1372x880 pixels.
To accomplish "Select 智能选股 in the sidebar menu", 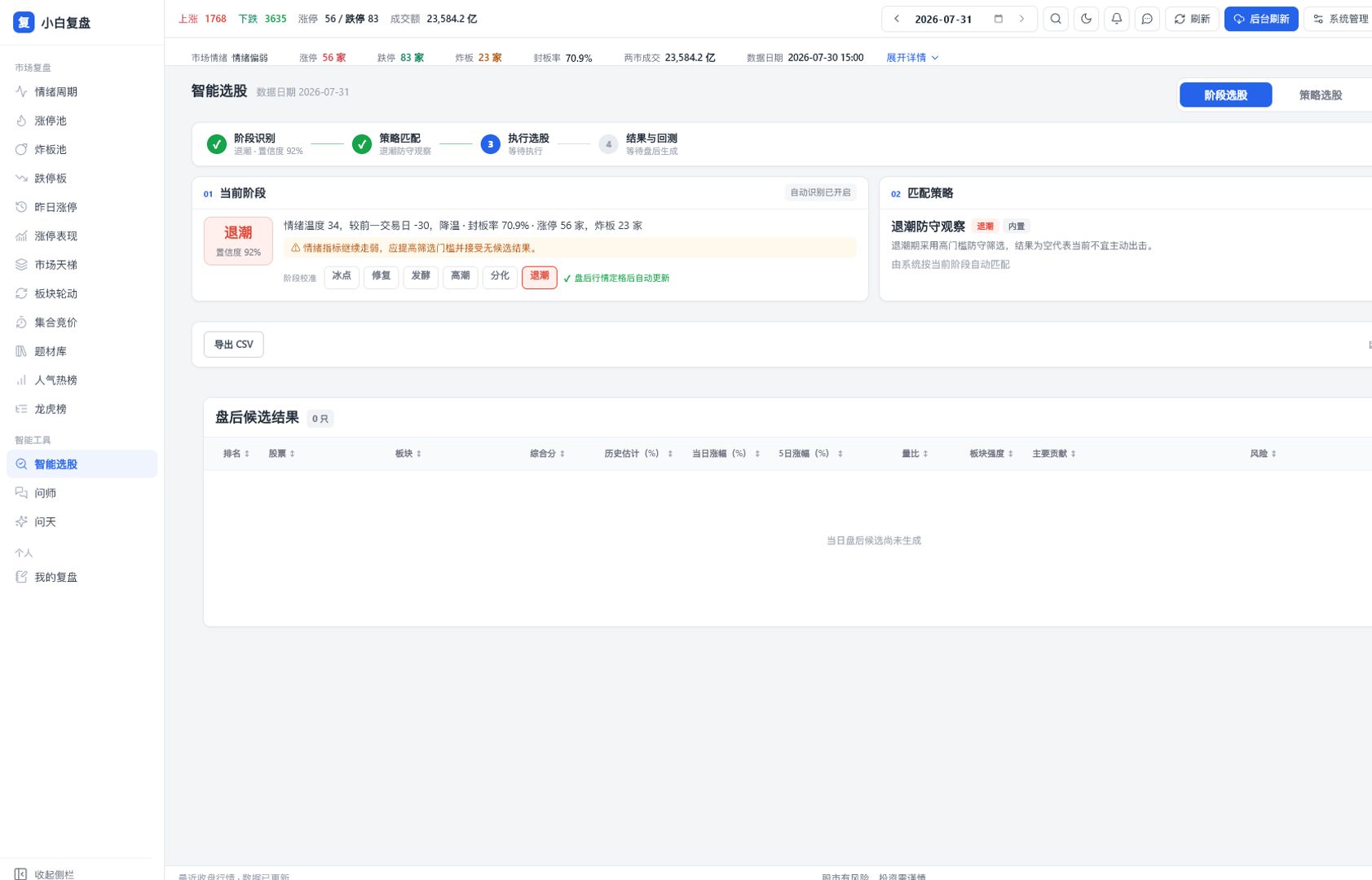I will 82,464.
